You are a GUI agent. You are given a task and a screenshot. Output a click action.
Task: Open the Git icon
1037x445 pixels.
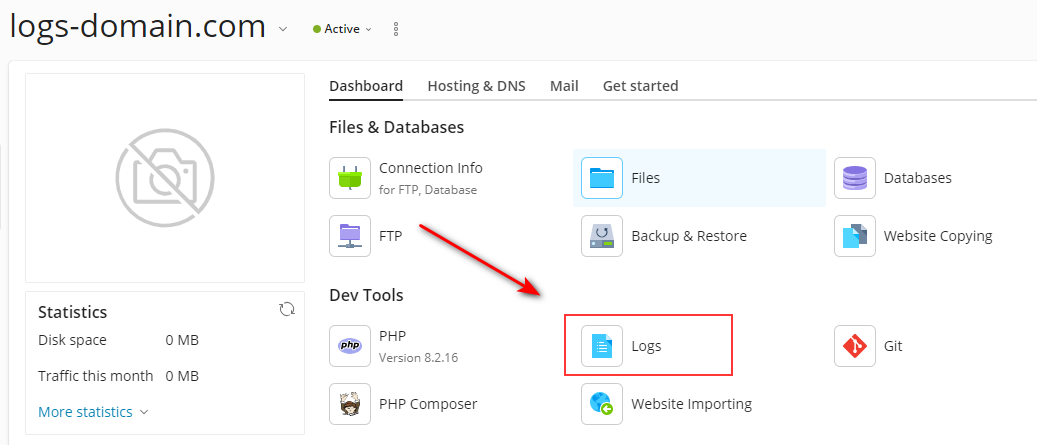tap(855, 346)
